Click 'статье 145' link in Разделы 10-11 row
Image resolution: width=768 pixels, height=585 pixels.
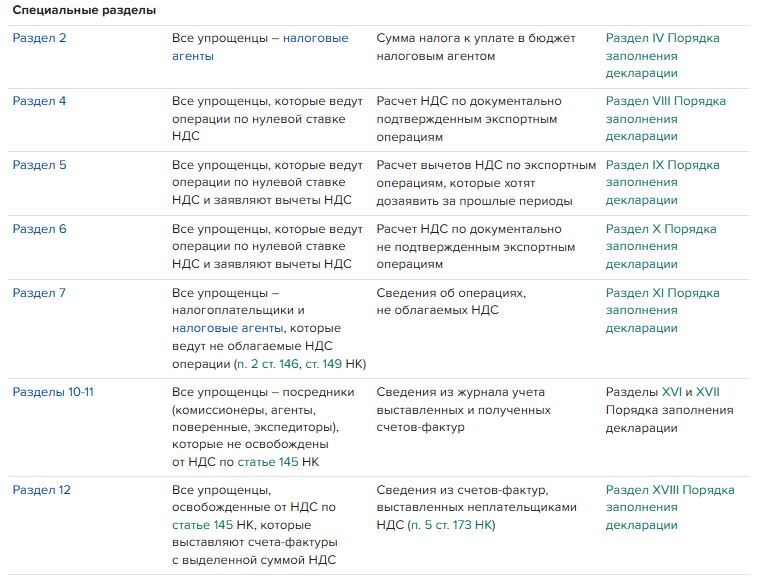[x=268, y=462]
